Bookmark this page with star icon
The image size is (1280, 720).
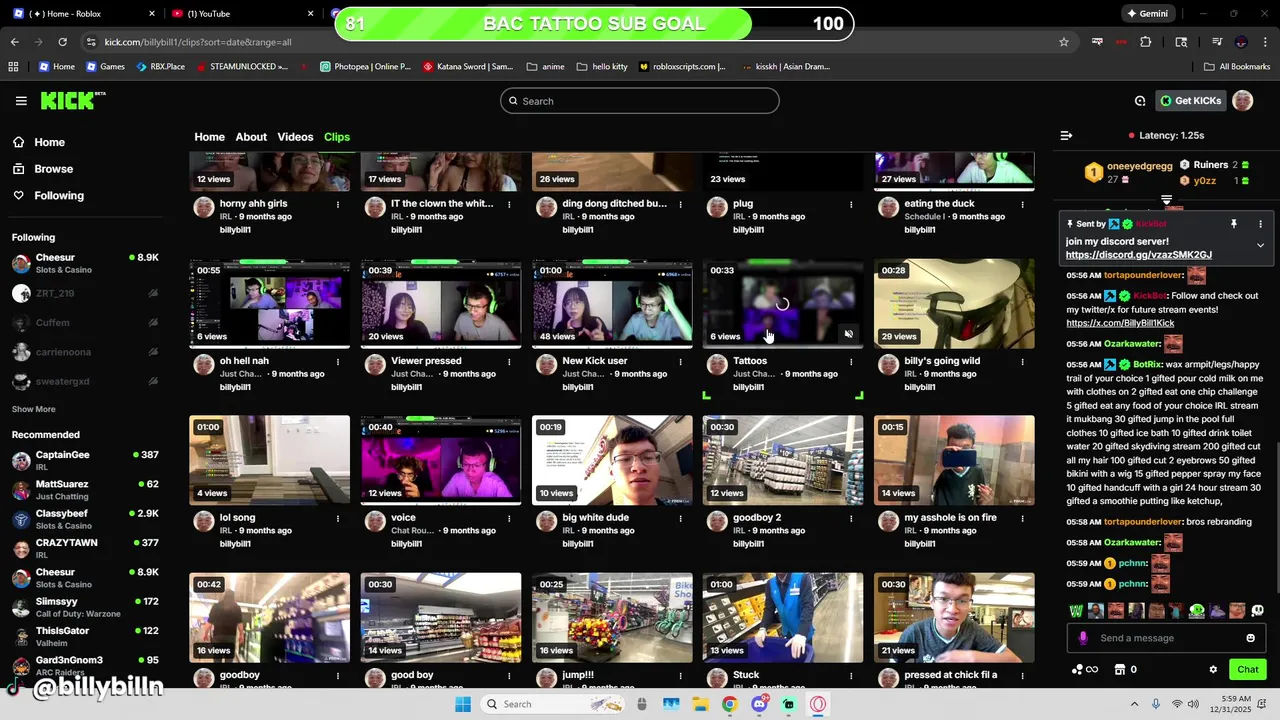coord(1064,42)
